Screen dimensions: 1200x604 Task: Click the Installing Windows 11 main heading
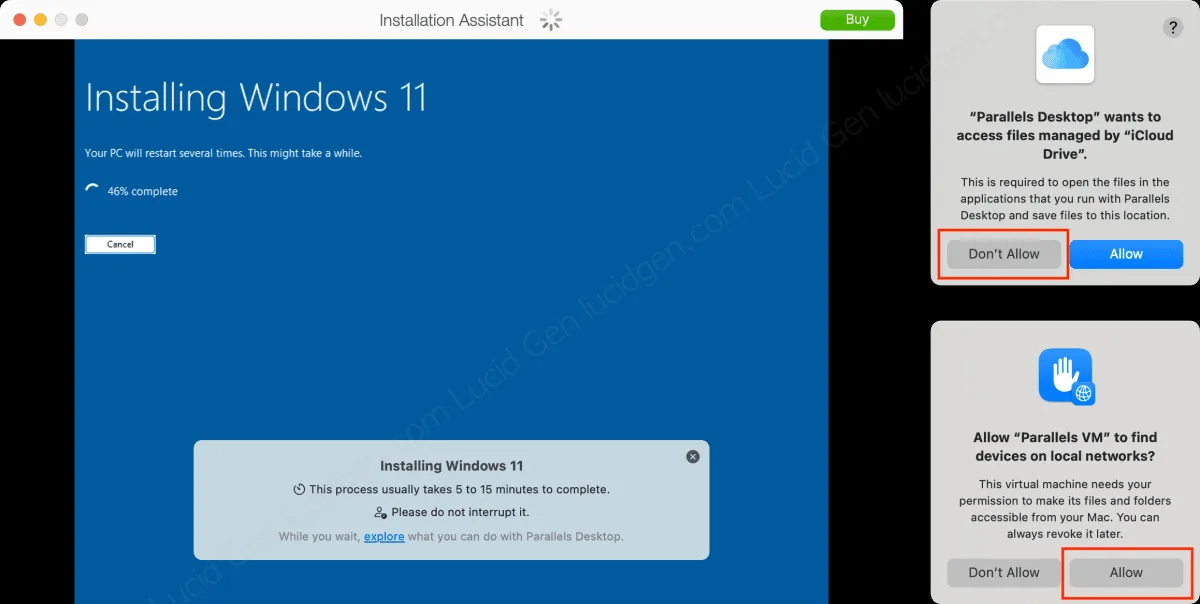(x=256, y=98)
